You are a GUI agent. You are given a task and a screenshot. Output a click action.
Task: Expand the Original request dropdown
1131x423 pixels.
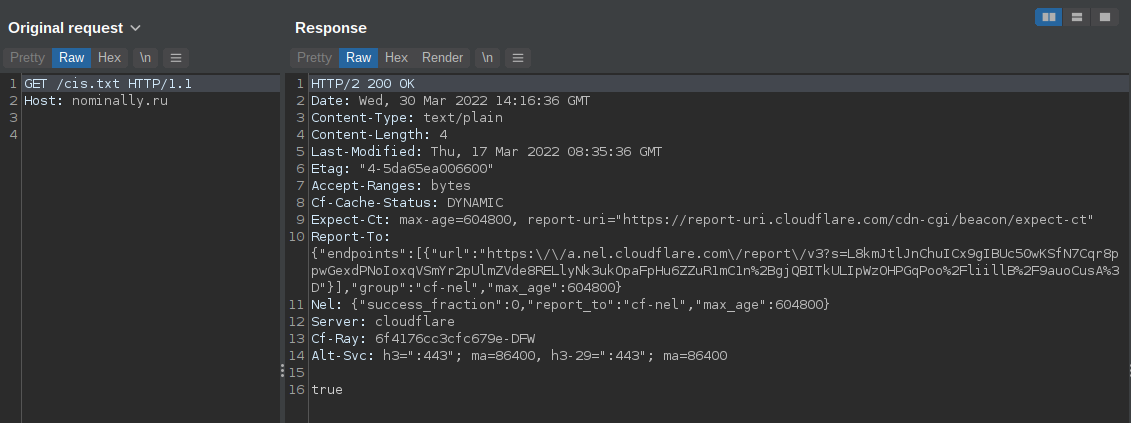[136, 28]
